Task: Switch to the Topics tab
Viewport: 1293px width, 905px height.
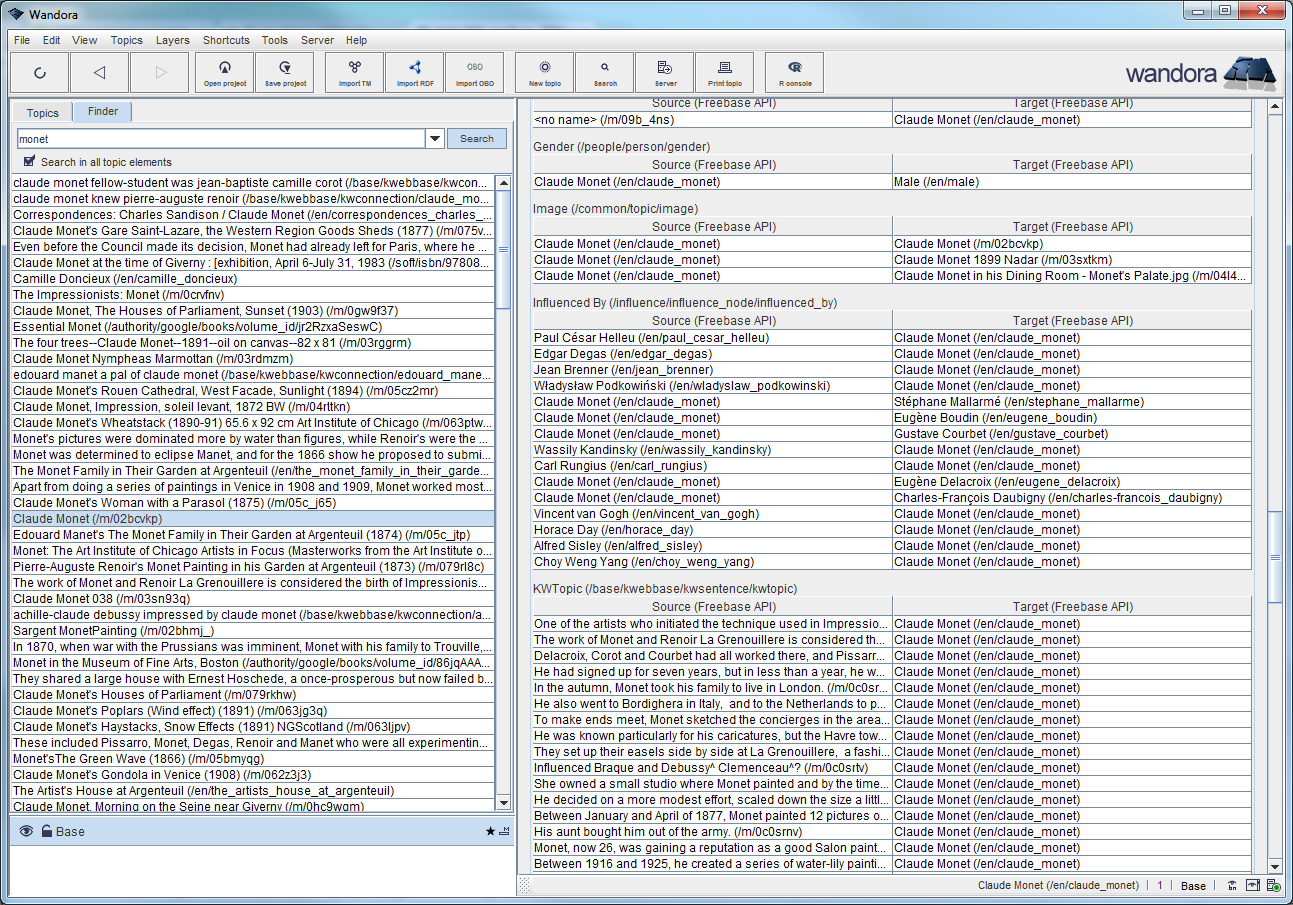Action: [43, 113]
